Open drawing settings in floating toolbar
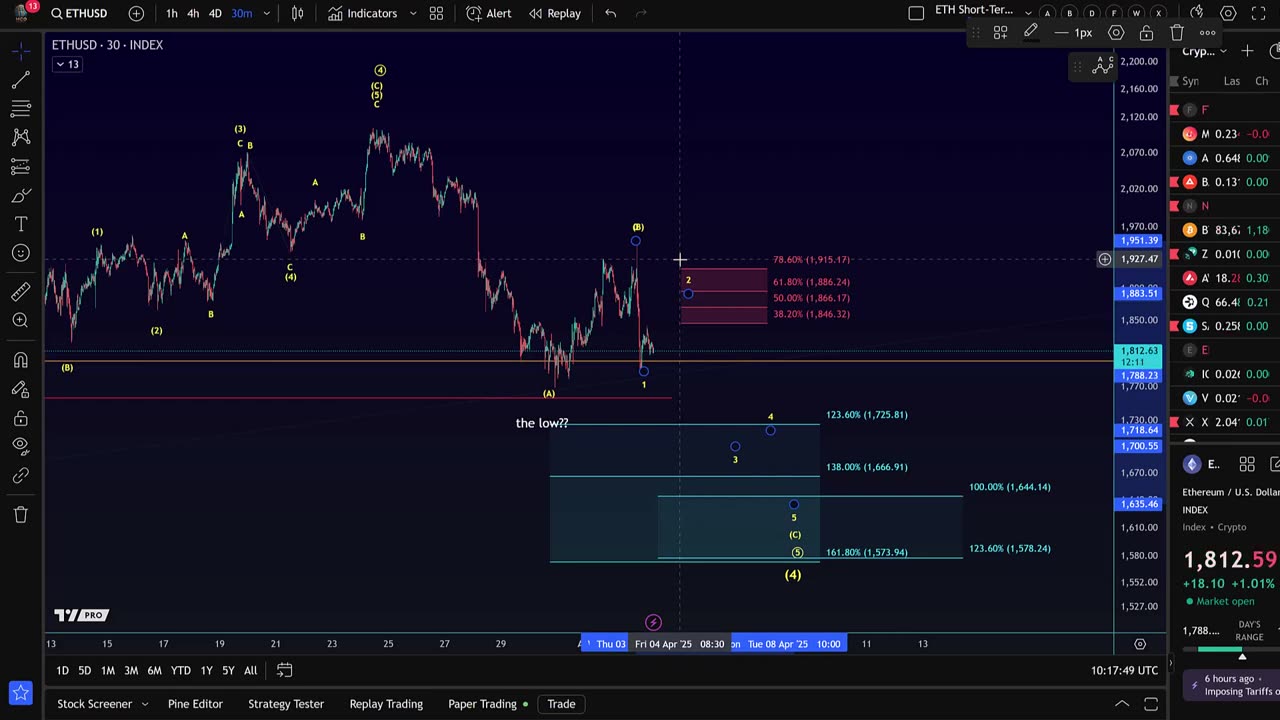Viewport: 1280px width, 720px height. click(x=1116, y=33)
